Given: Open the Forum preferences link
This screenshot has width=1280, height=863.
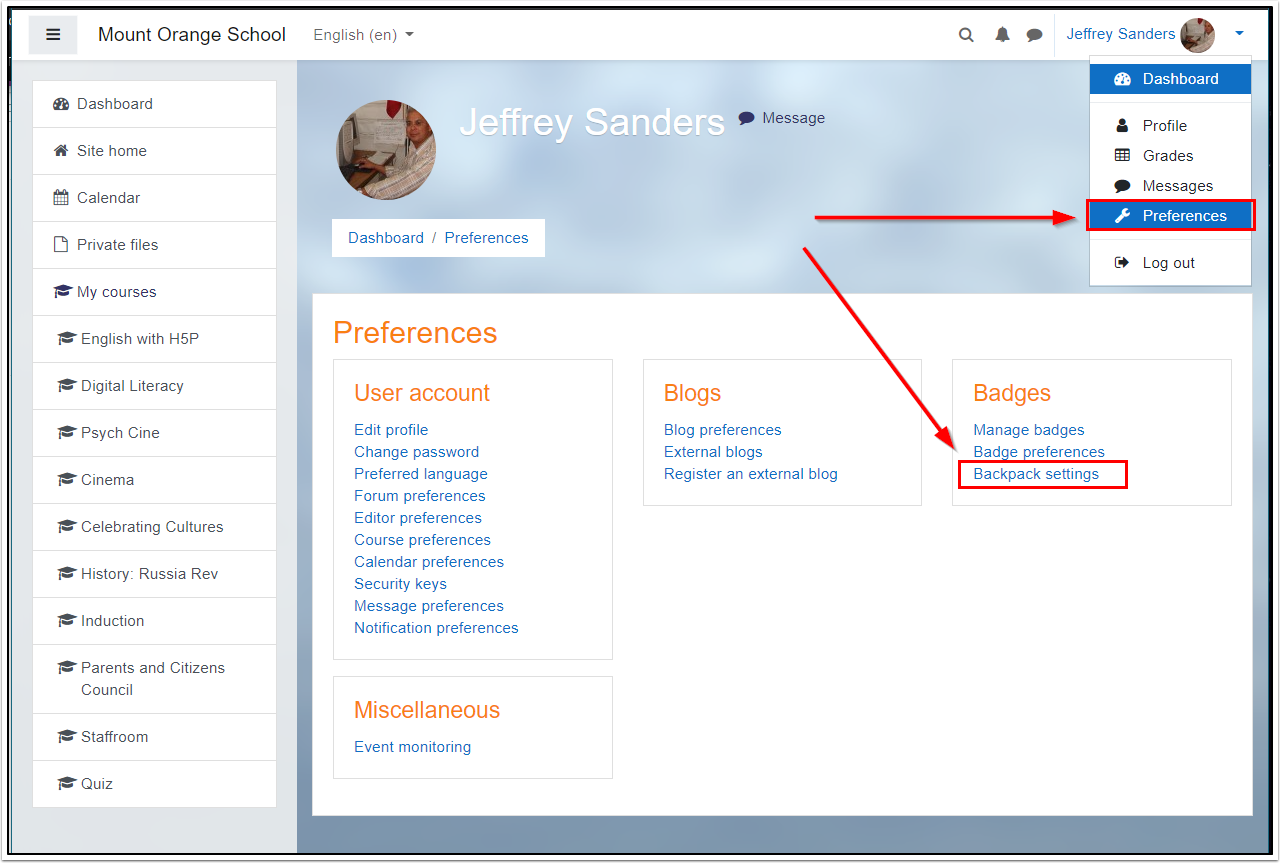Looking at the screenshot, I should pyautogui.click(x=420, y=496).
